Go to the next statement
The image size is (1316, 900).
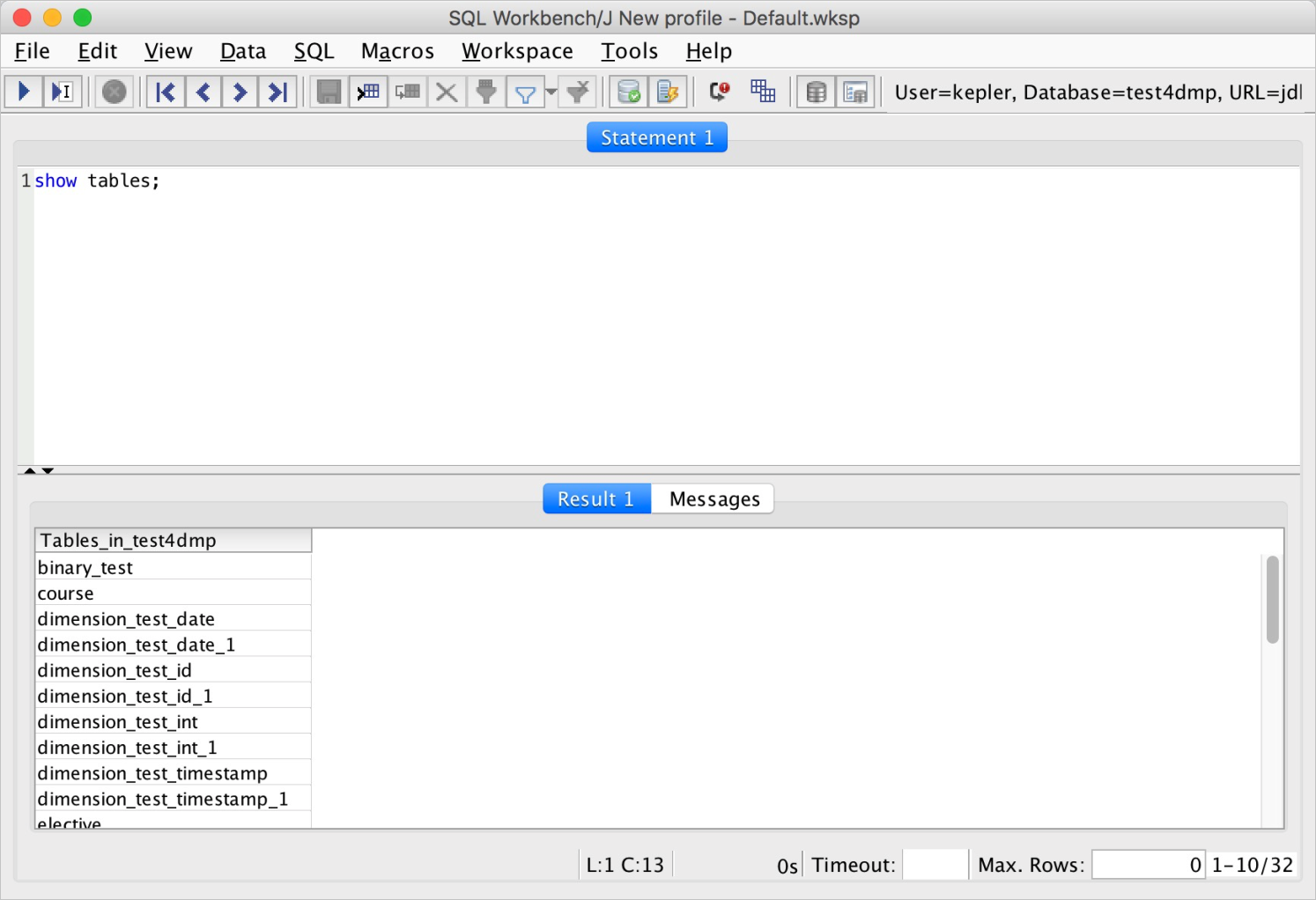[x=240, y=92]
